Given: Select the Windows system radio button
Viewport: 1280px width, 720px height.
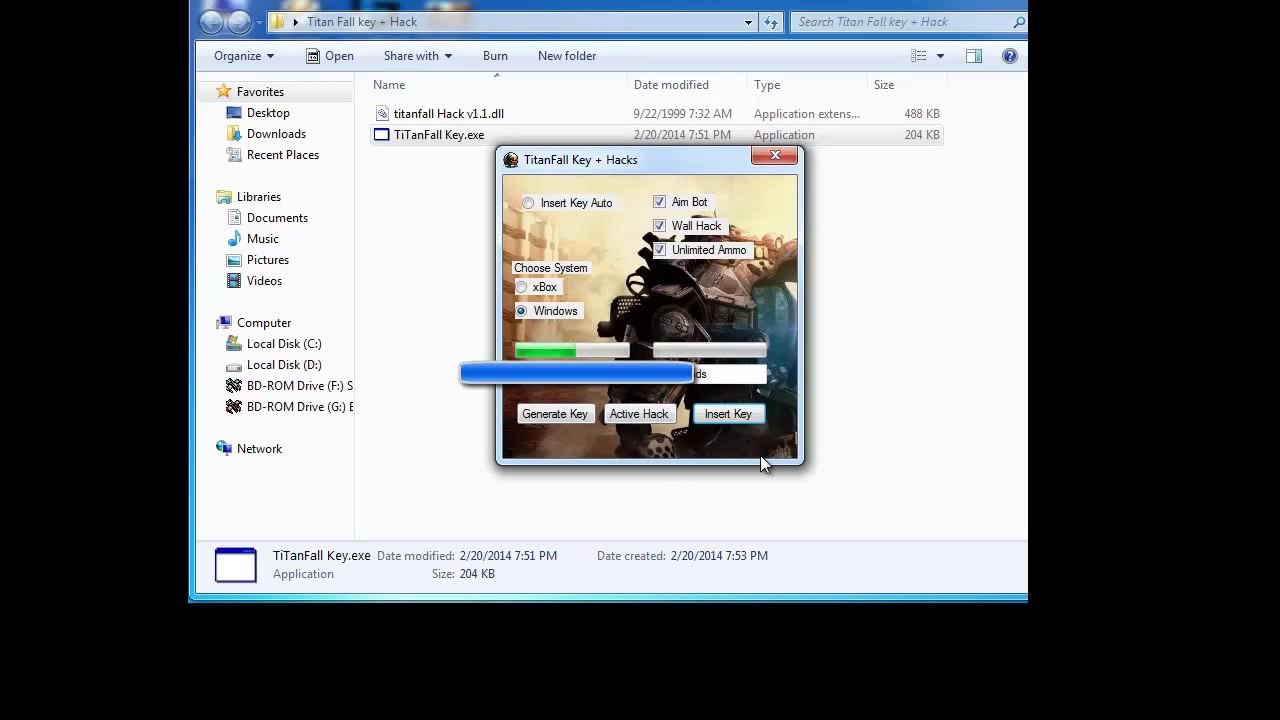Looking at the screenshot, I should tap(521, 311).
